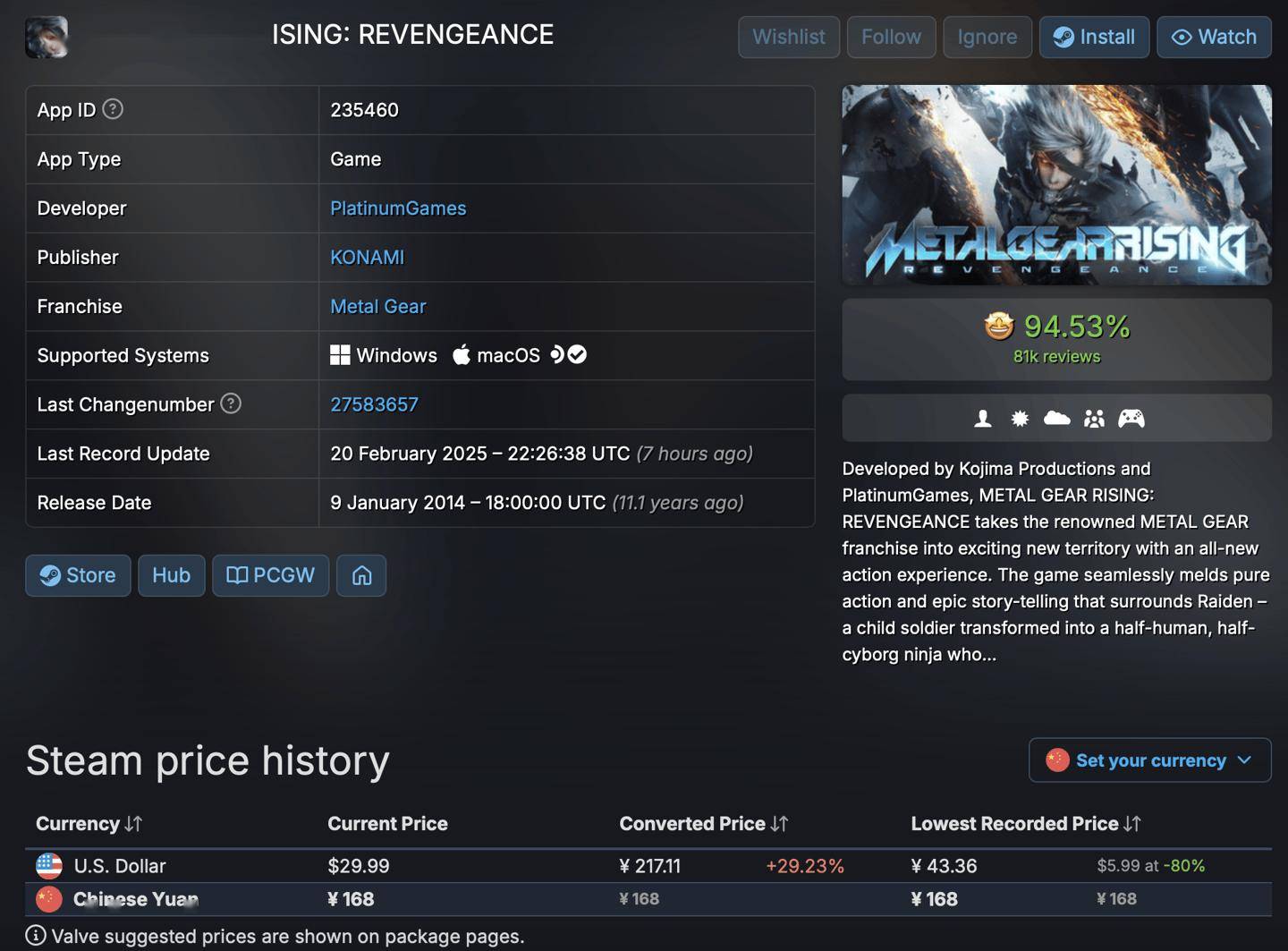Image resolution: width=1288 pixels, height=951 pixels.
Task: Click the info icon beside Valve note
Action: point(36,936)
